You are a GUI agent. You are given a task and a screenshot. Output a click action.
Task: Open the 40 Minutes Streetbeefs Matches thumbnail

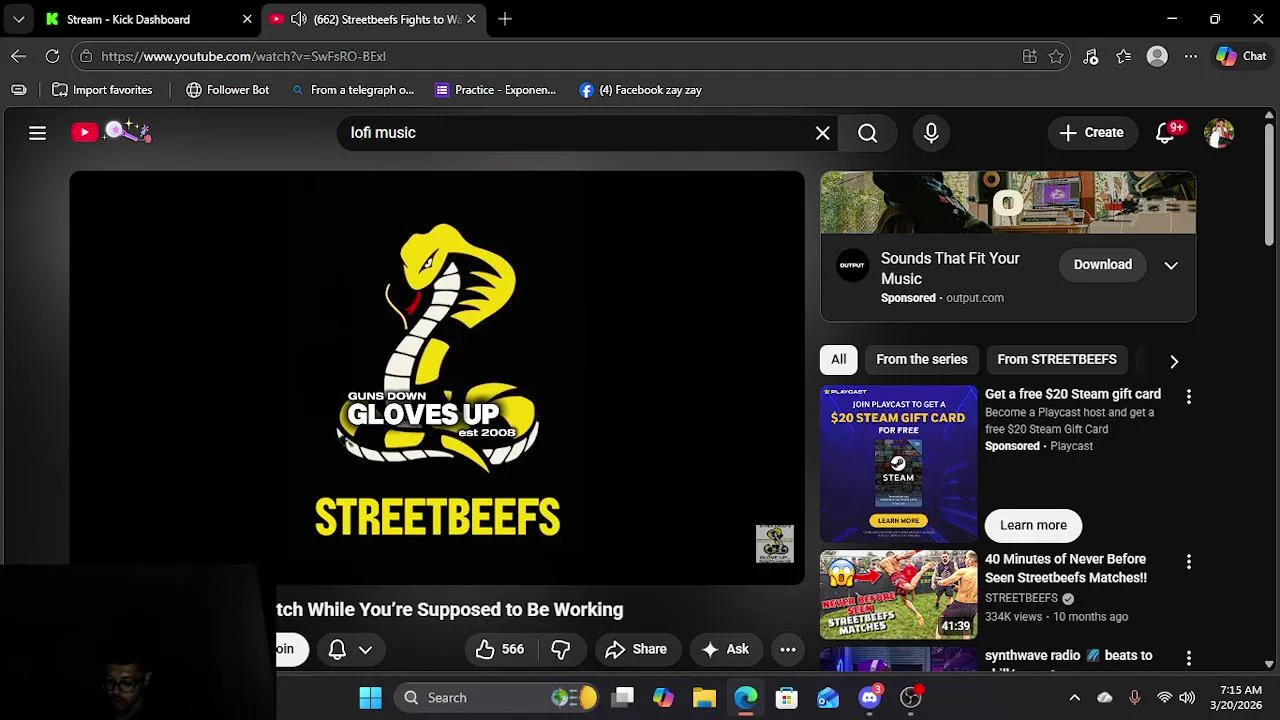[898, 595]
